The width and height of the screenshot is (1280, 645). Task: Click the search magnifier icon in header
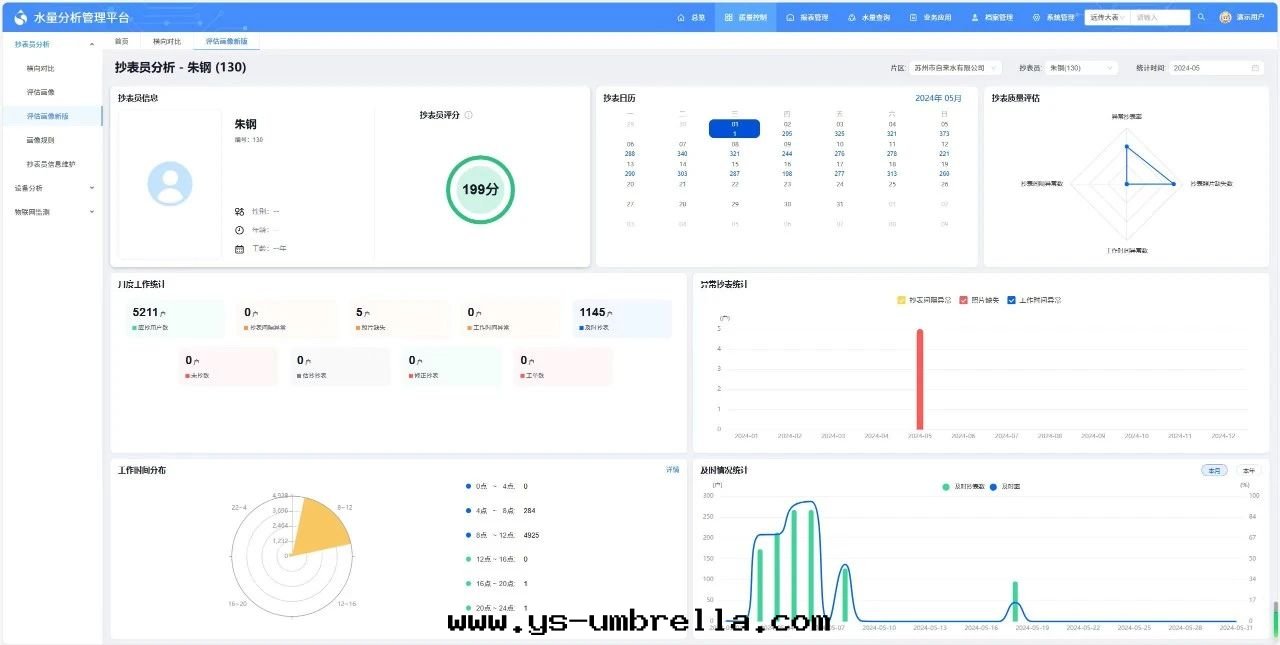[x=1201, y=17]
